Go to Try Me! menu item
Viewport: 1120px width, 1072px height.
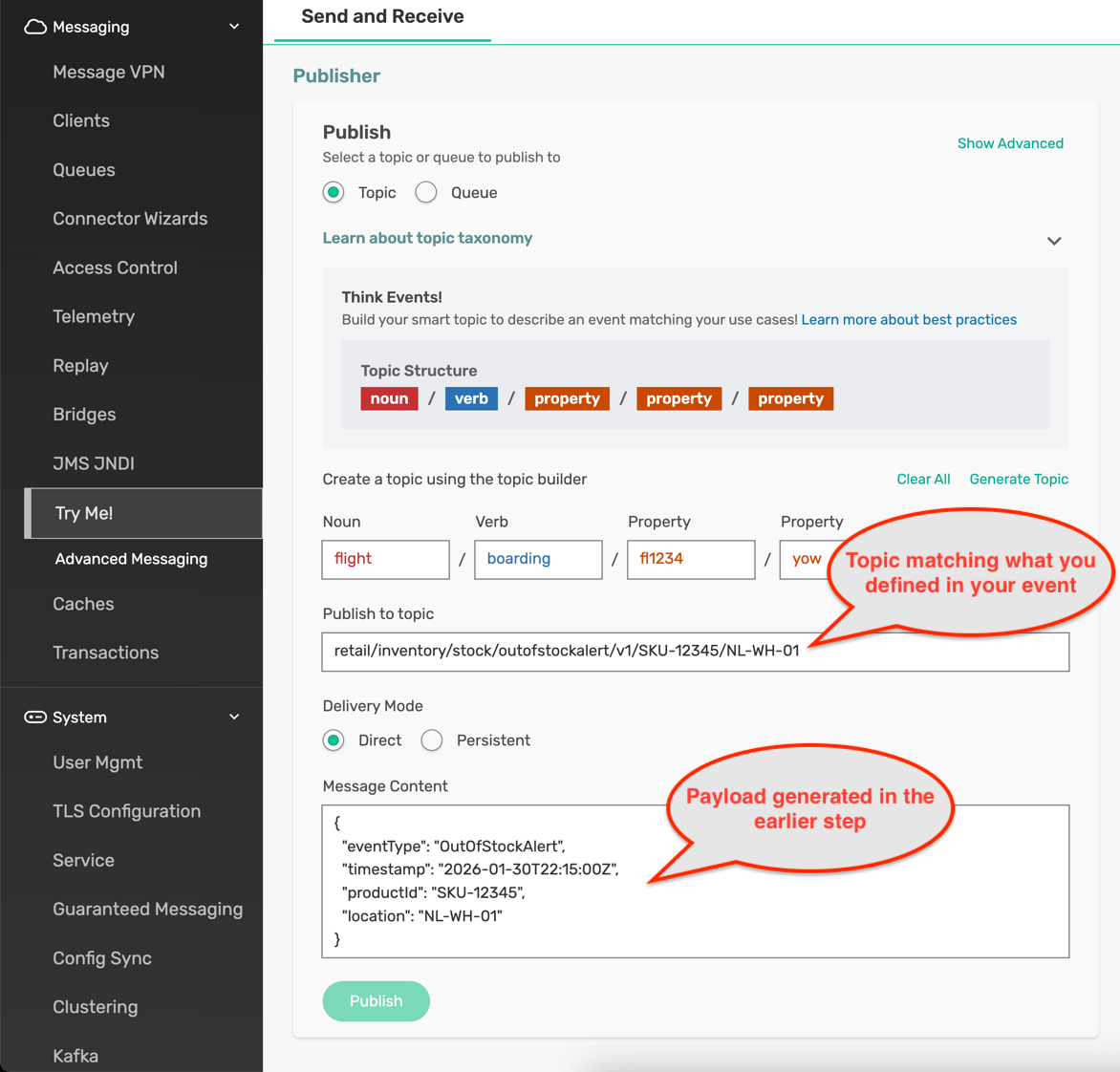(84, 513)
